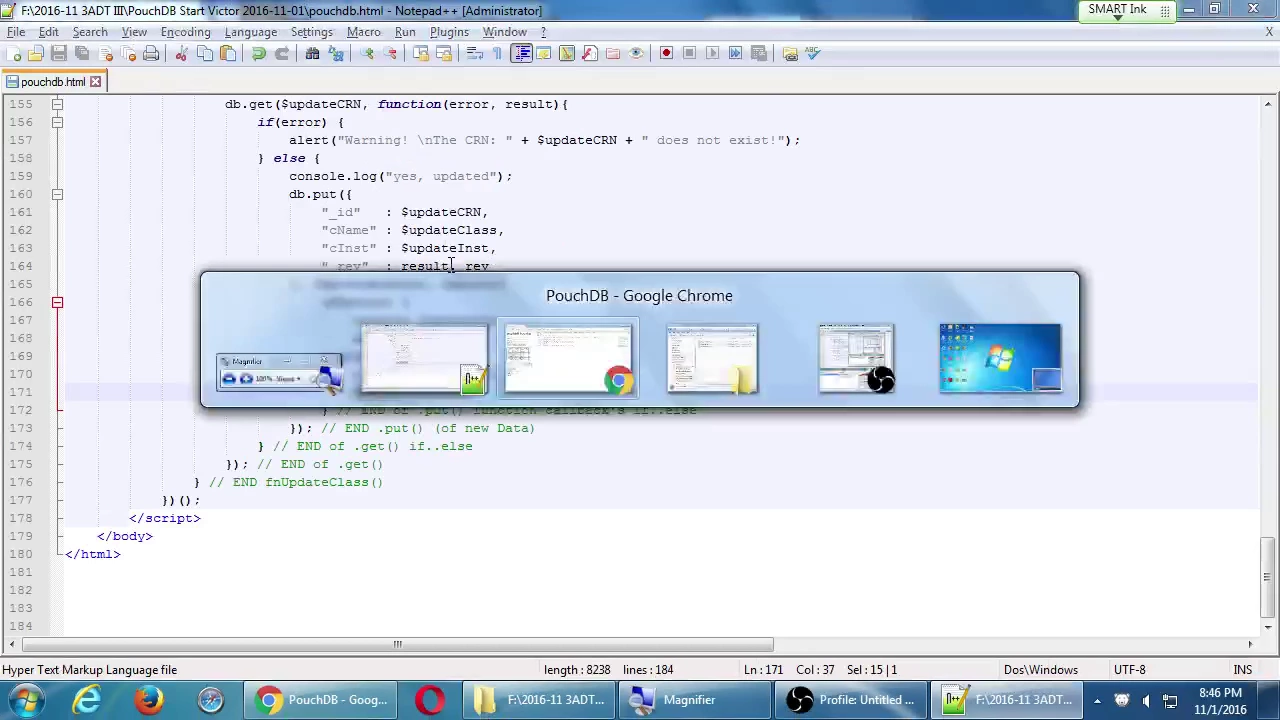
Task: Toggle Show All Characters paragraph icon
Action: tap(498, 54)
